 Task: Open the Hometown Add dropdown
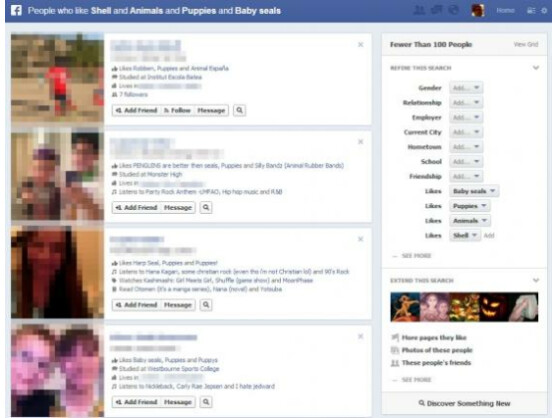coord(466,147)
